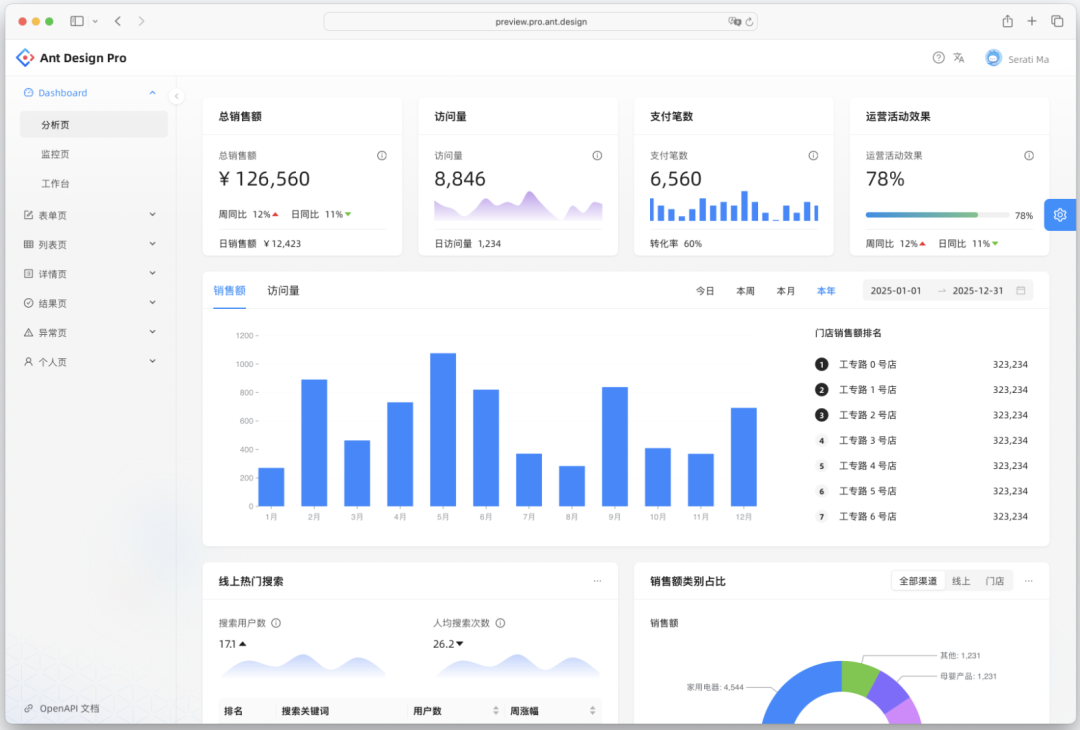Switch to the 销售额 tab
1080x730 pixels.
pos(229,291)
